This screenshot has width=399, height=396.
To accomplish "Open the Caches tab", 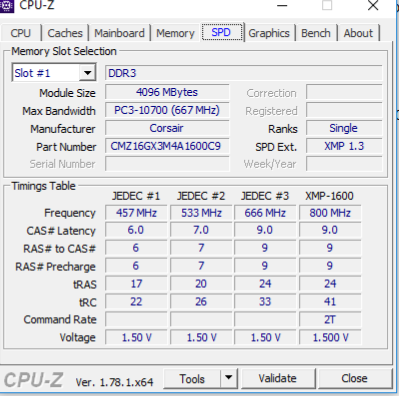I will [65, 33].
